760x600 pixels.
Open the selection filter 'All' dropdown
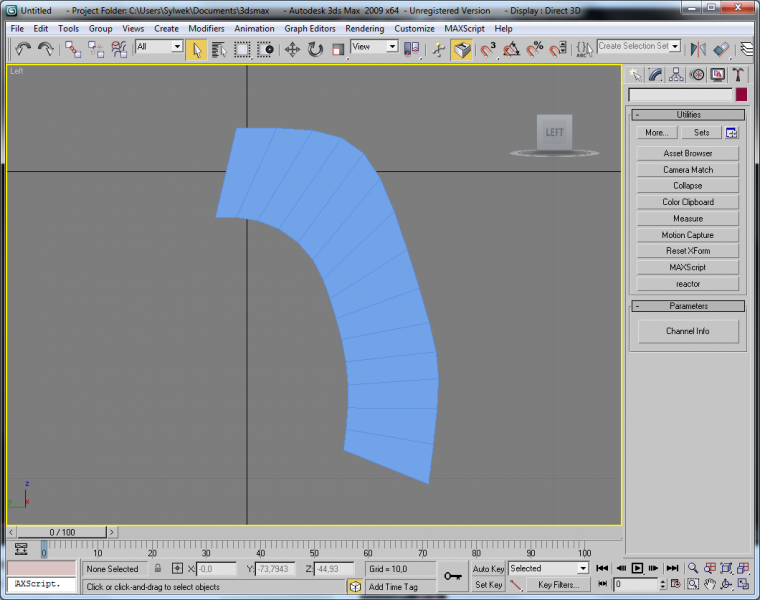(159, 47)
